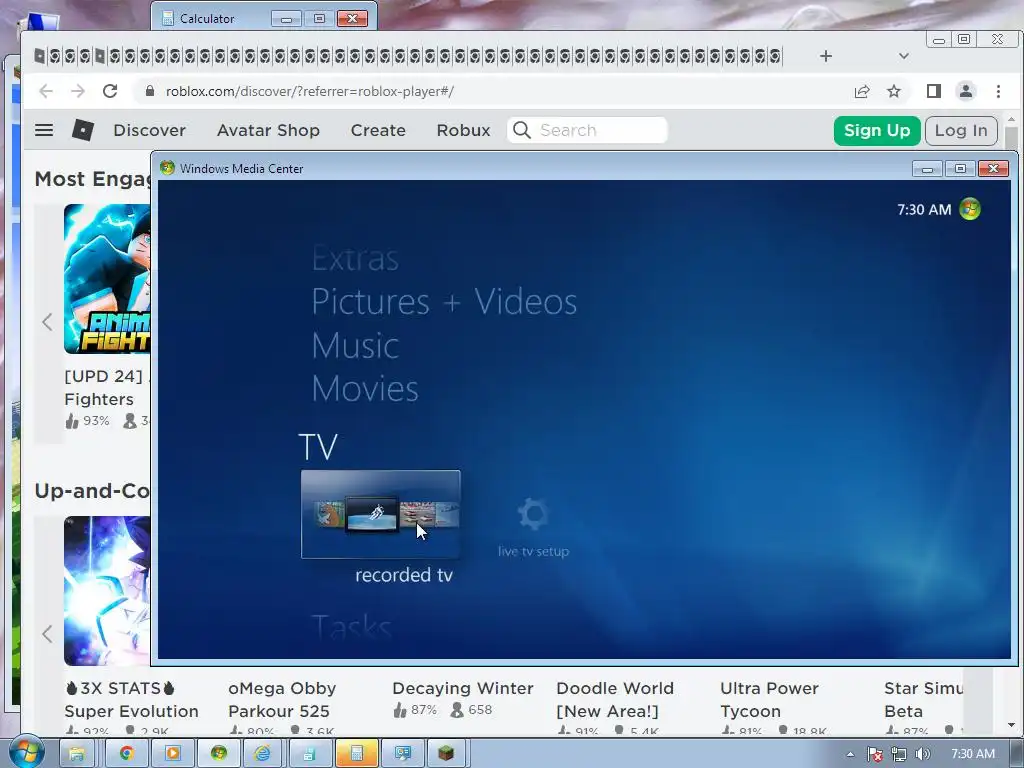Click Chrome page scrollbar down arrow
The height and width of the screenshot is (768, 1024).
tap(1011, 725)
